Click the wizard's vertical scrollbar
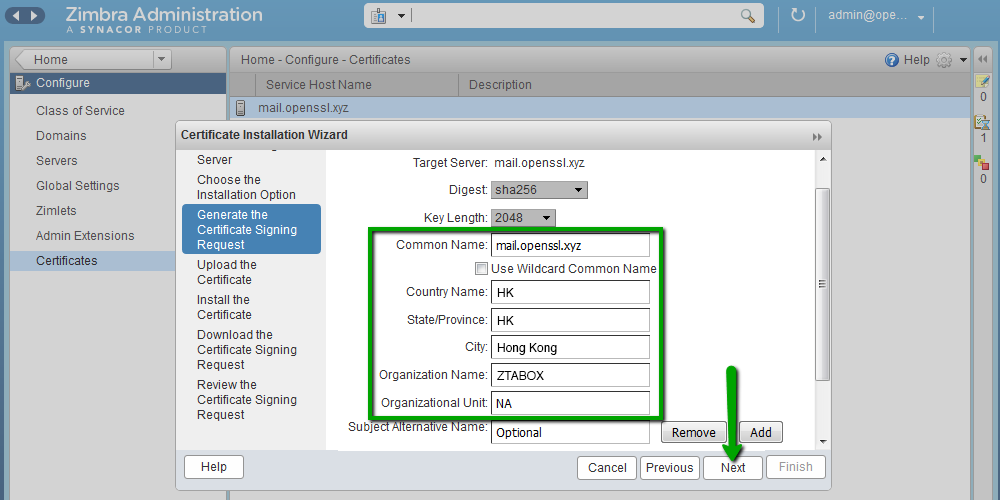1000x500 pixels. click(x=822, y=284)
